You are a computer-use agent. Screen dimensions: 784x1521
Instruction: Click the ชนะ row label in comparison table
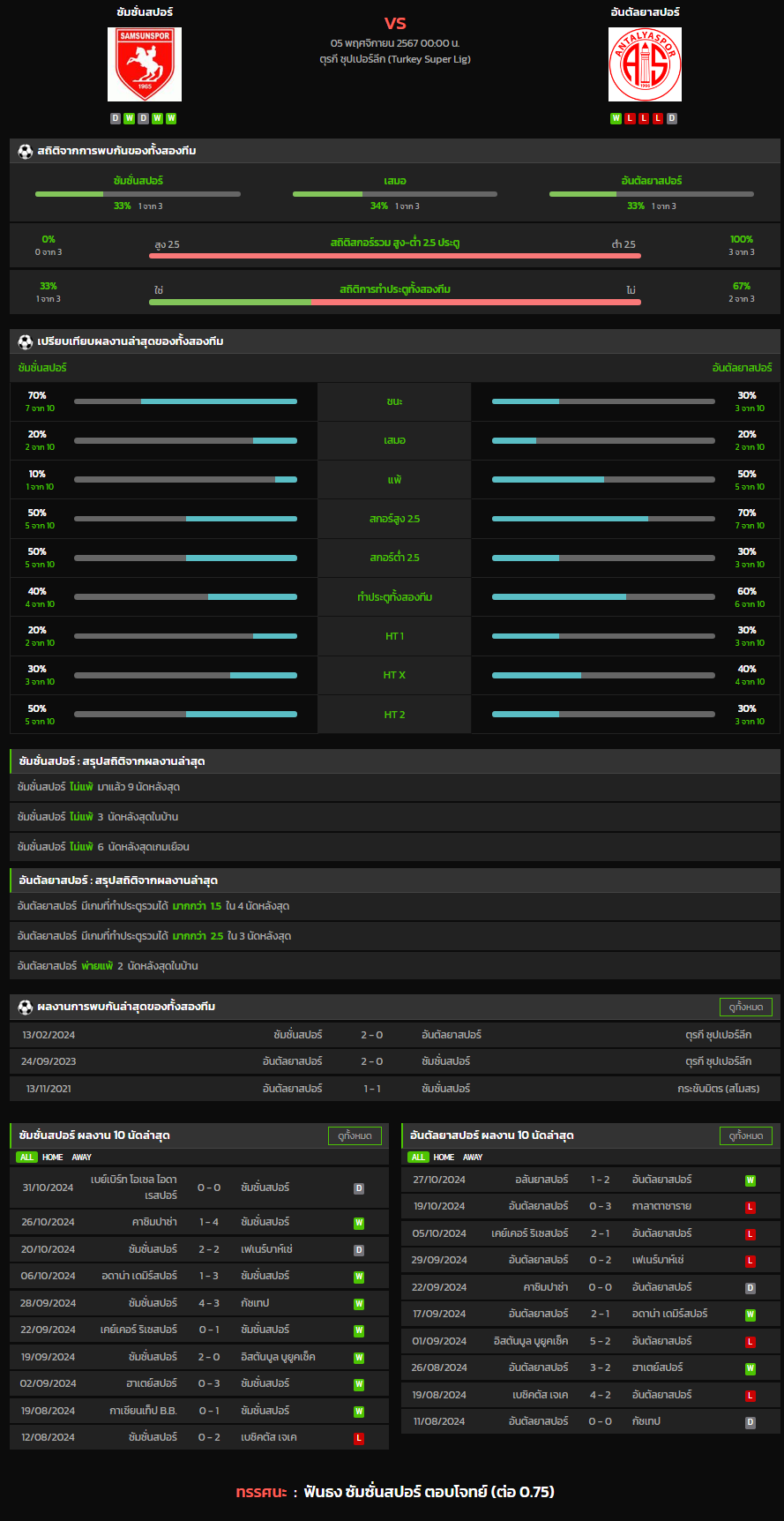coord(395,401)
